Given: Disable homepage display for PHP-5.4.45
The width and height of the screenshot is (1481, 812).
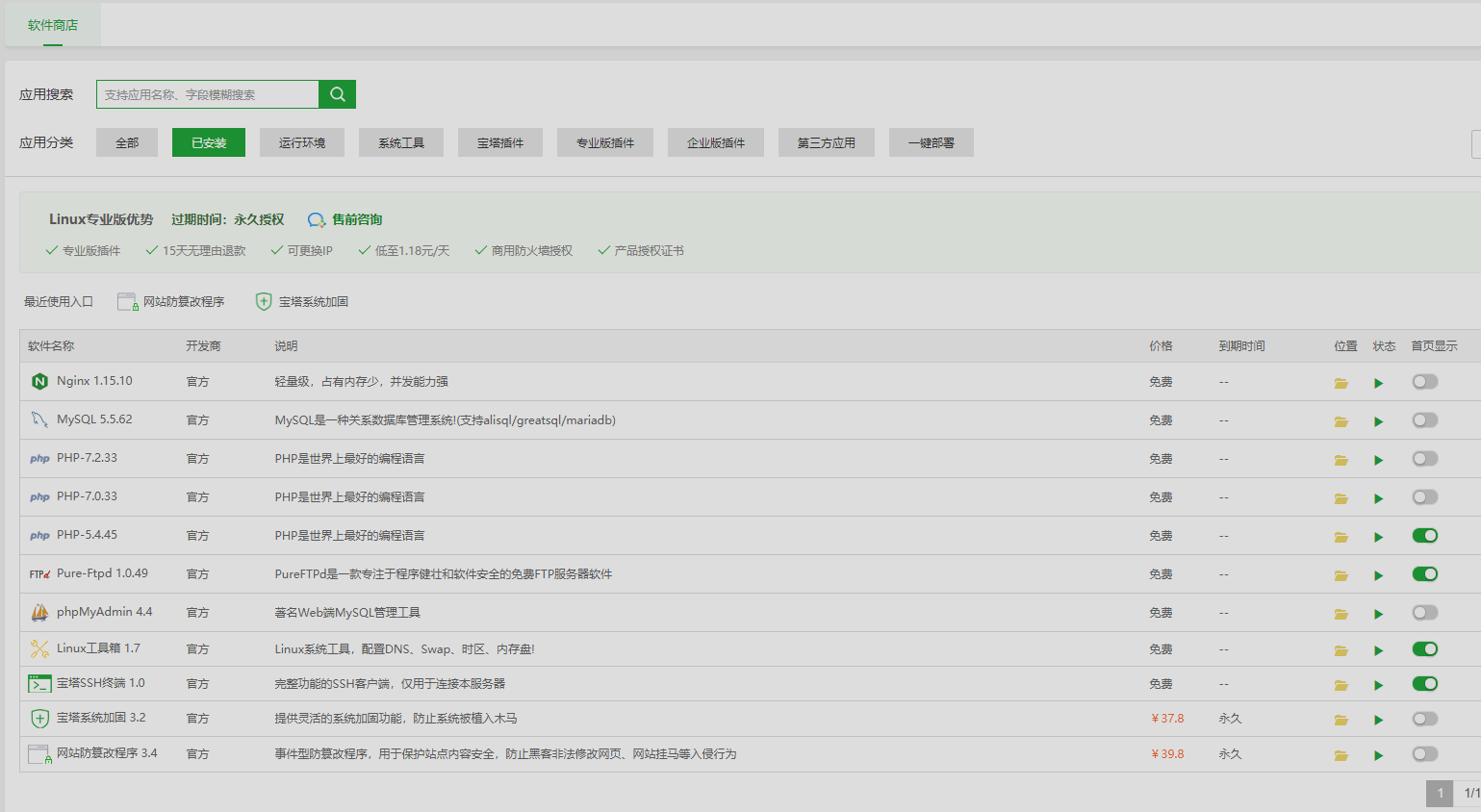Looking at the screenshot, I should point(1425,536).
